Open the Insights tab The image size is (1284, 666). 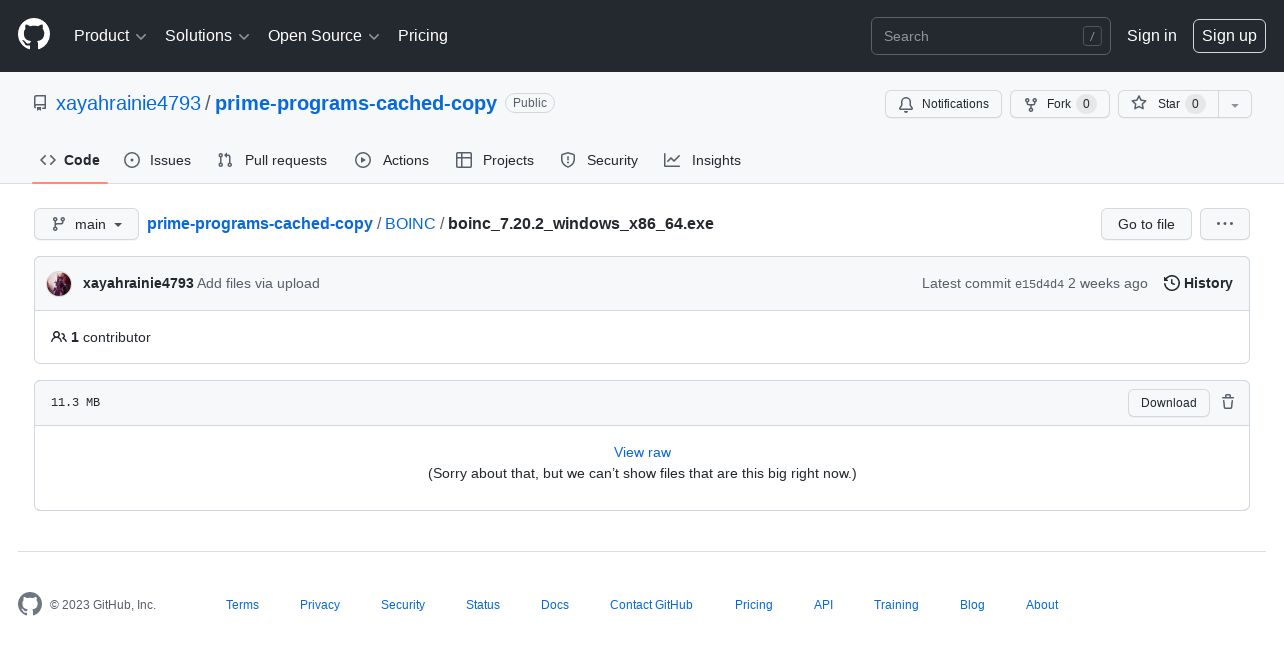pos(703,160)
